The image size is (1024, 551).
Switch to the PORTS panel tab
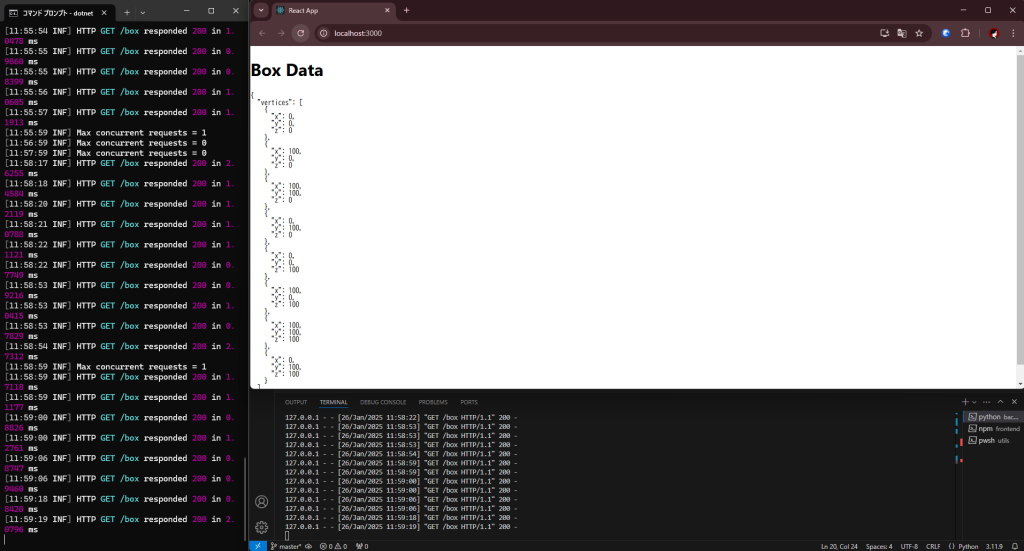469,402
